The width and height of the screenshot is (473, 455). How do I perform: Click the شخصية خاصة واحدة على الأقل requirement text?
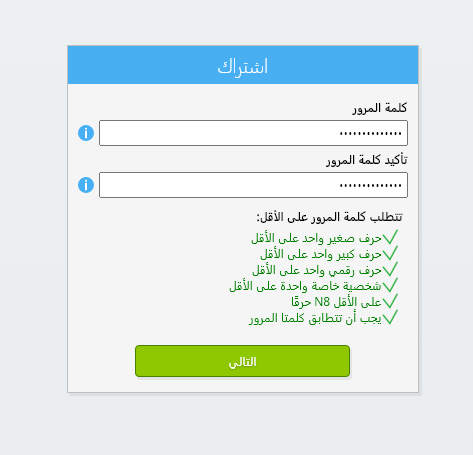point(305,286)
